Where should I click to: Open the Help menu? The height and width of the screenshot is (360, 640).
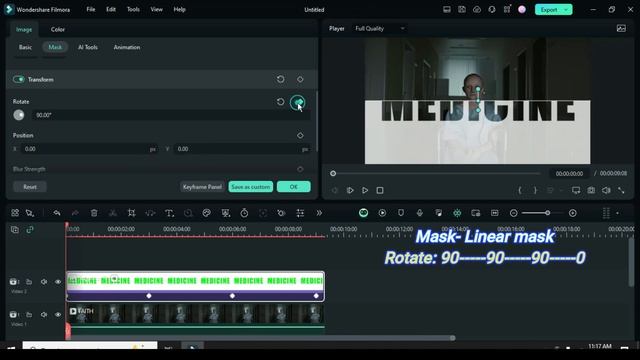tap(179, 9)
